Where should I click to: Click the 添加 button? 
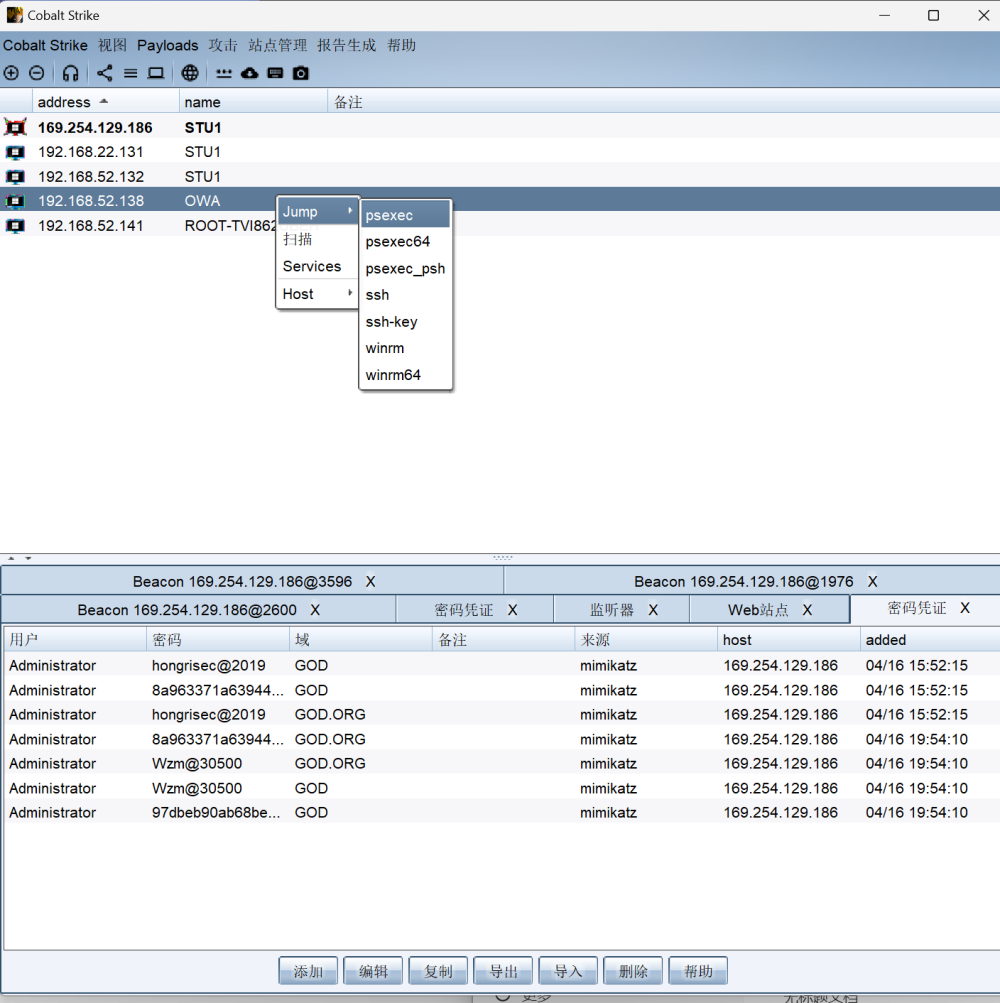pos(308,971)
